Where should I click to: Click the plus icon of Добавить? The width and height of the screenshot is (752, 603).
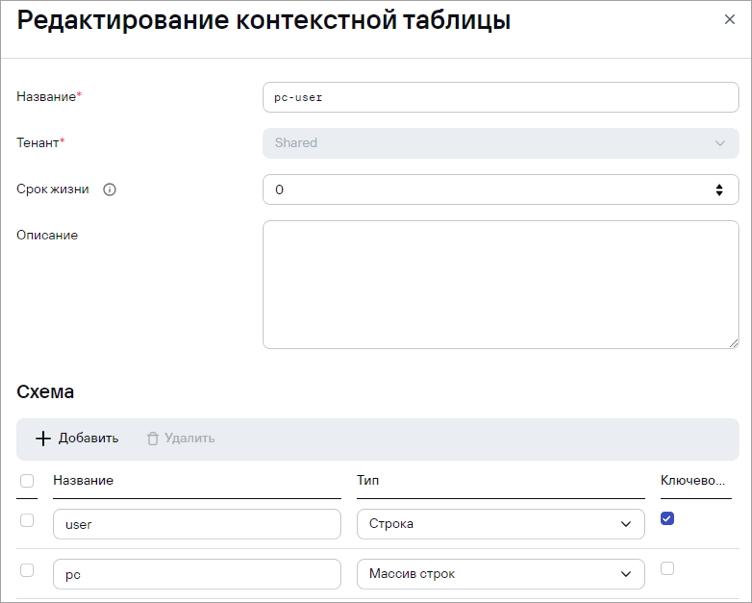tap(43, 438)
